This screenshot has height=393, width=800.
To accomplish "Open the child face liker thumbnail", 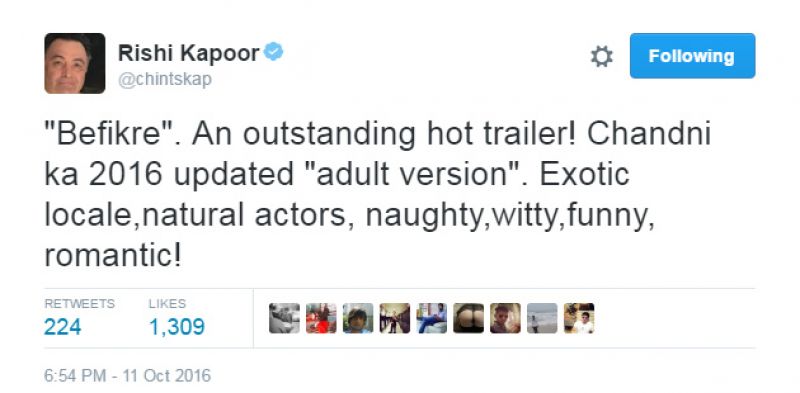I will pyautogui.click(x=358, y=318).
